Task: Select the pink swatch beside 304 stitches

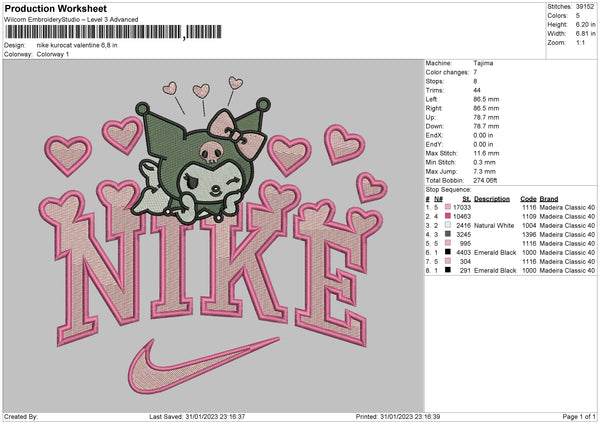Action: pos(448,261)
